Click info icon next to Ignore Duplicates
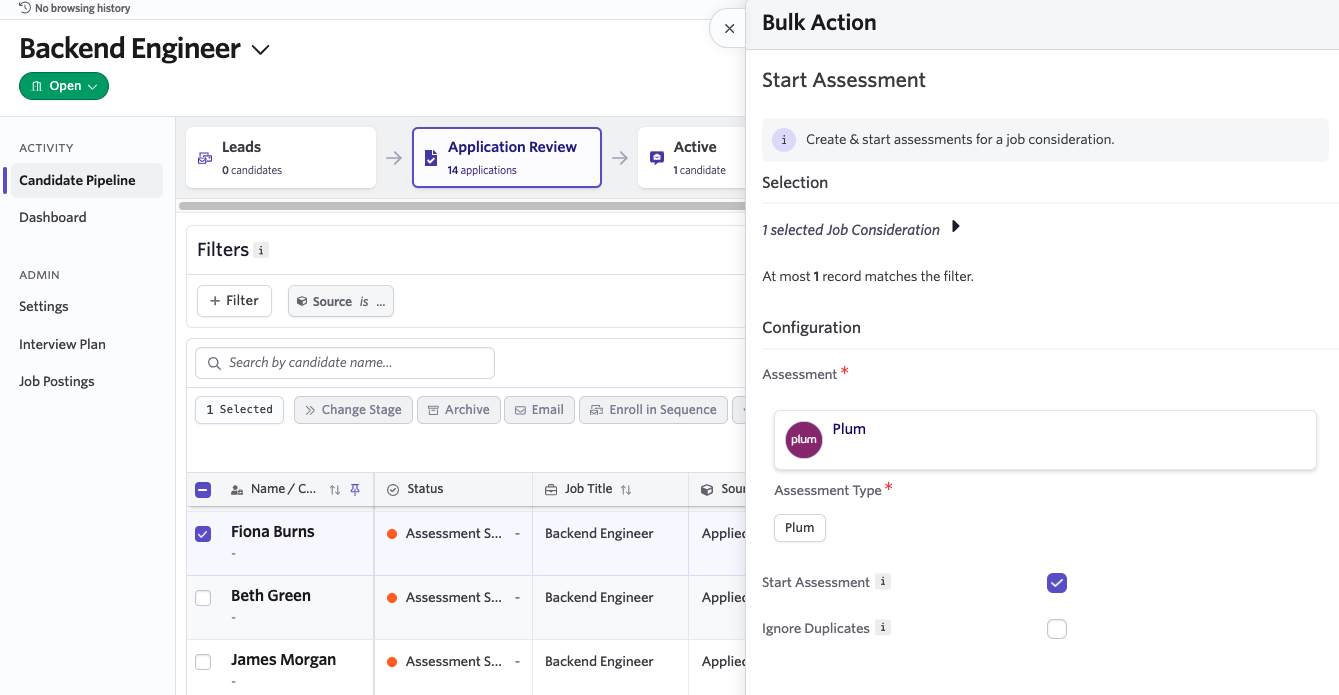 [882, 628]
